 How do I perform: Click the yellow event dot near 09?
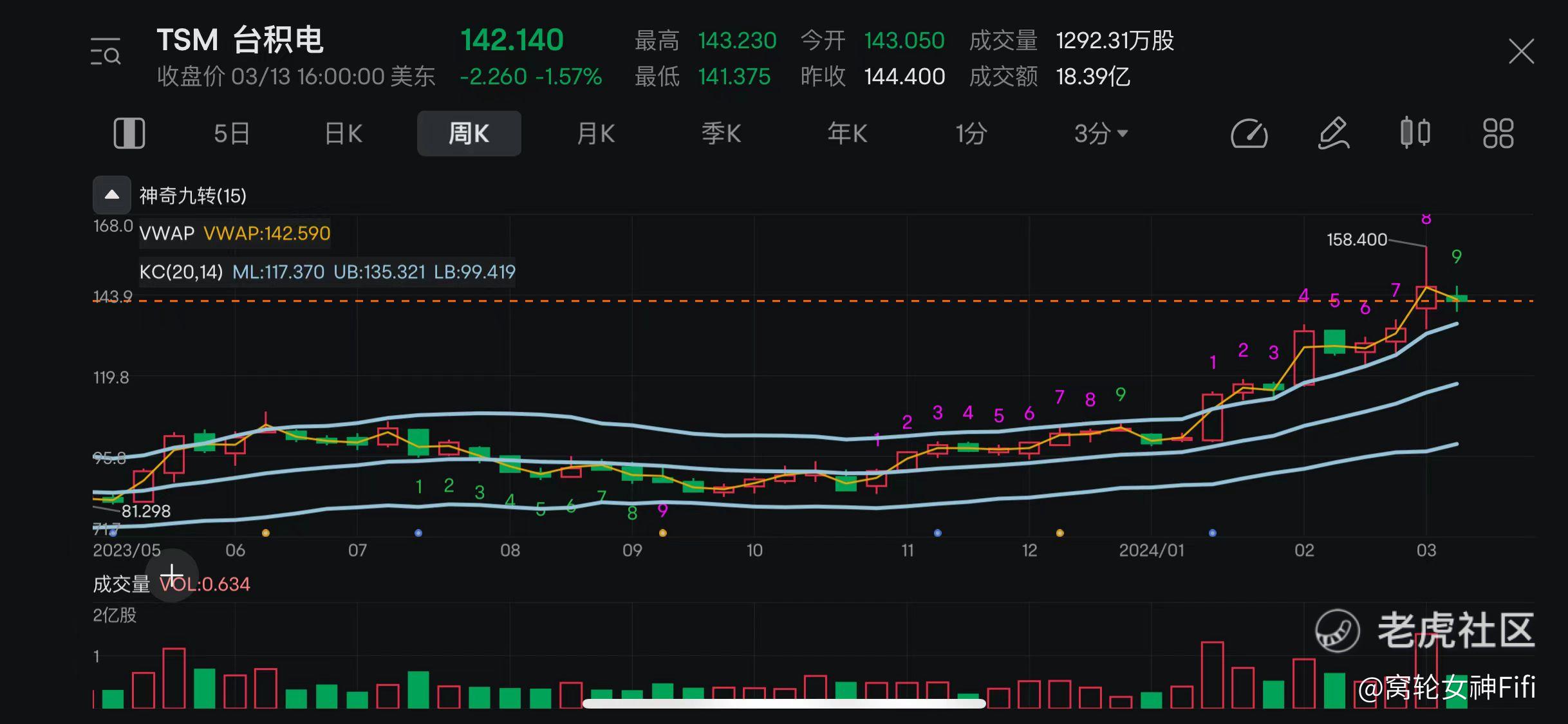[663, 533]
